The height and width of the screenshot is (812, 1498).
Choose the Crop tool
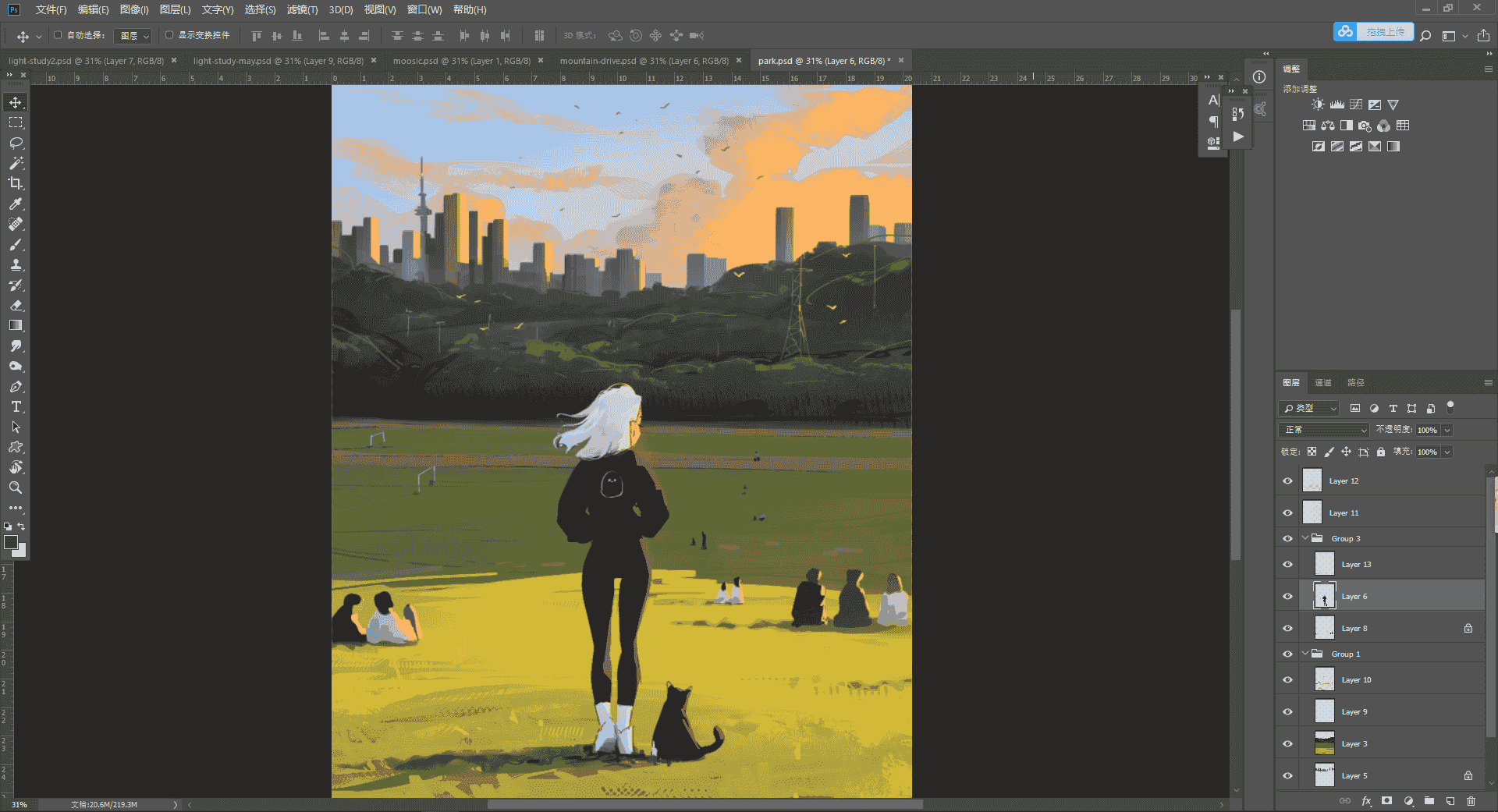(x=16, y=183)
